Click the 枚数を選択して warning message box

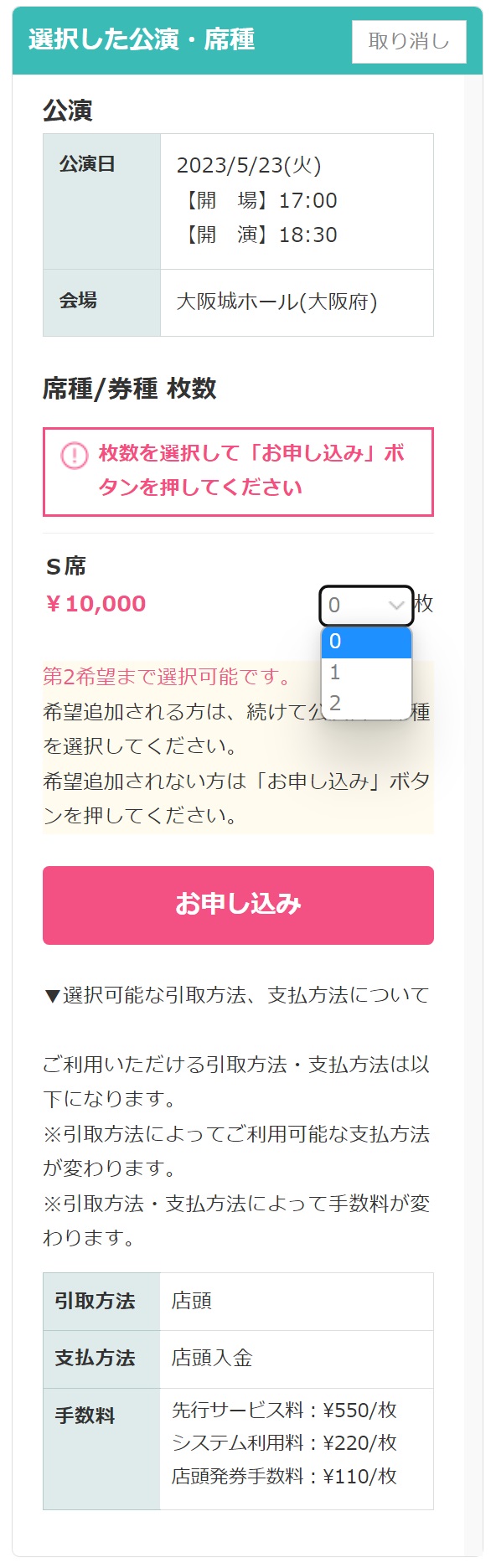pos(238,472)
